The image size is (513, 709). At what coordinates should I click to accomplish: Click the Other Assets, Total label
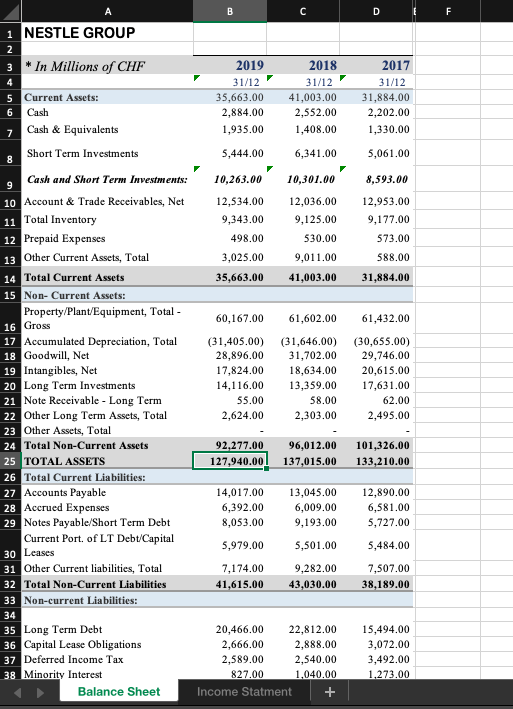click(67, 430)
